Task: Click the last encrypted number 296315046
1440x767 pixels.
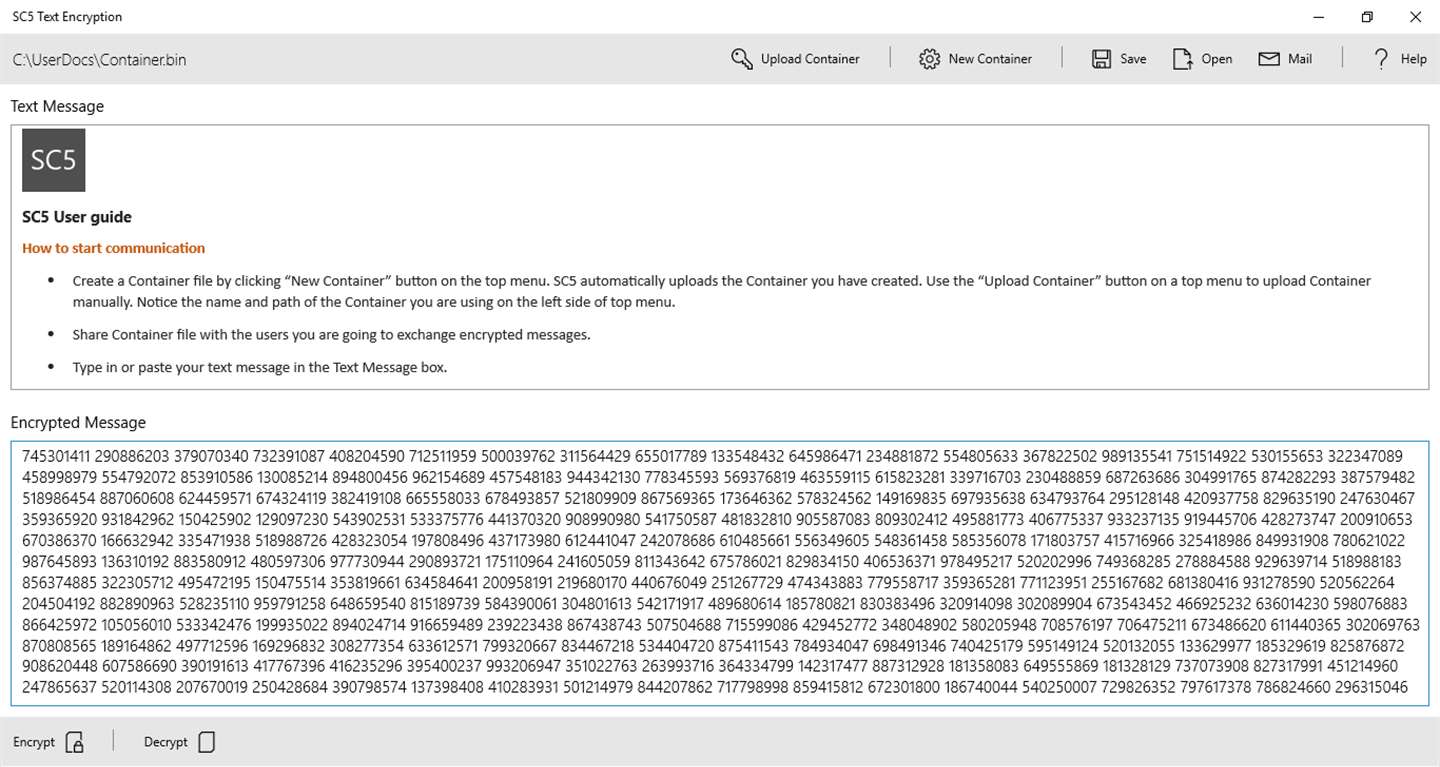Action: (x=1371, y=687)
